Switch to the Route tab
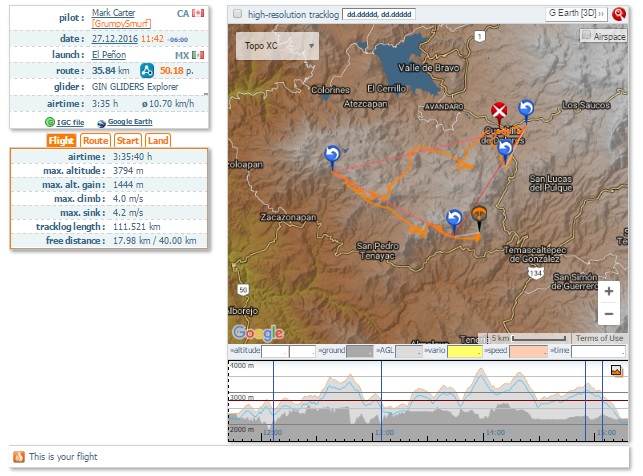The height and width of the screenshot is (476, 643). click(x=96, y=141)
